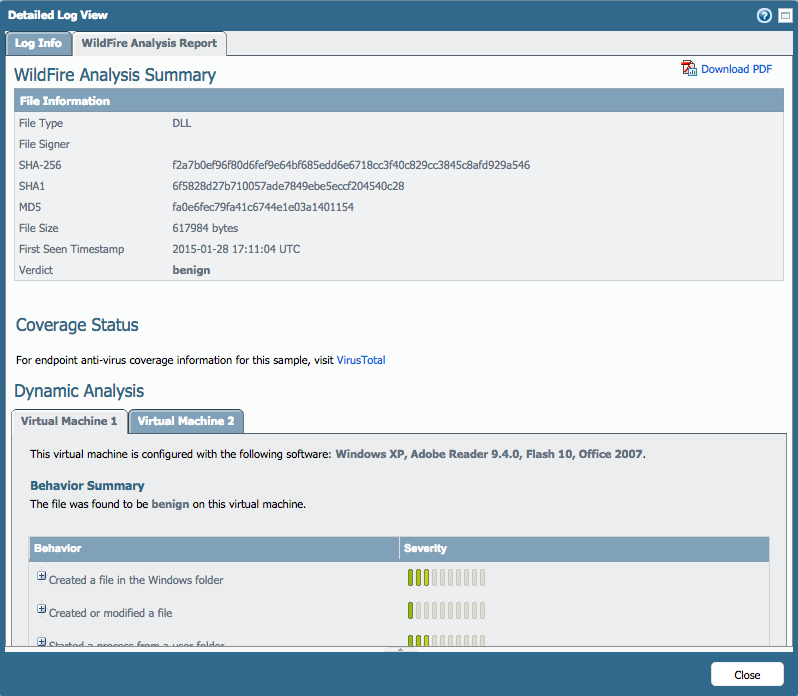Click severity bar for 'Created or modified a file'

click(446, 611)
